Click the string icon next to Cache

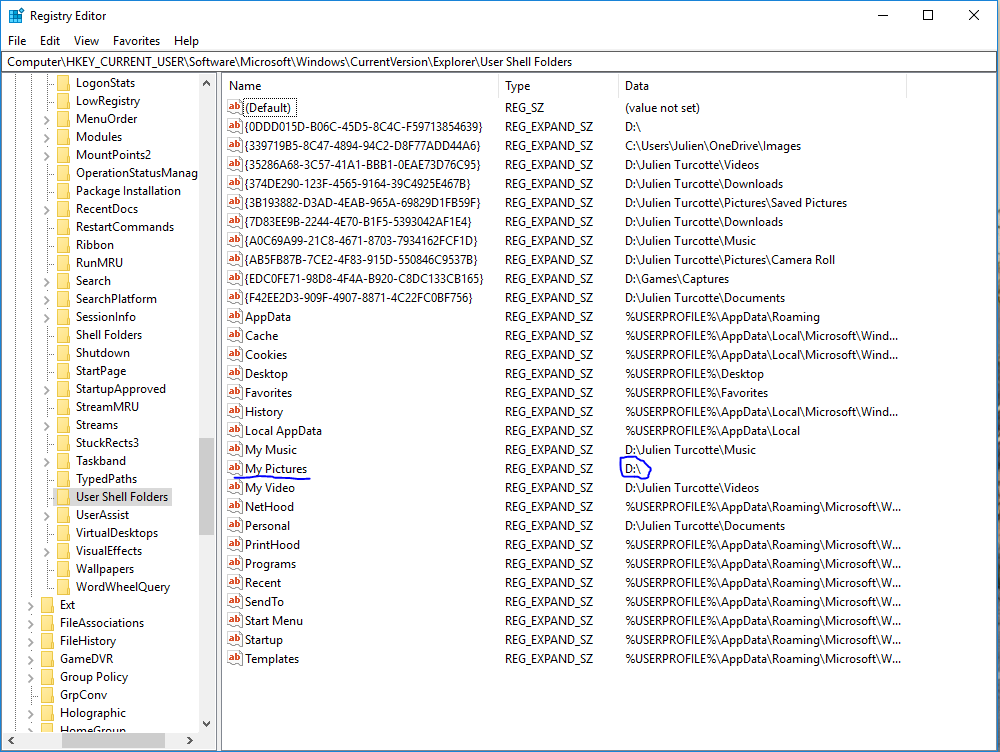[x=235, y=335]
